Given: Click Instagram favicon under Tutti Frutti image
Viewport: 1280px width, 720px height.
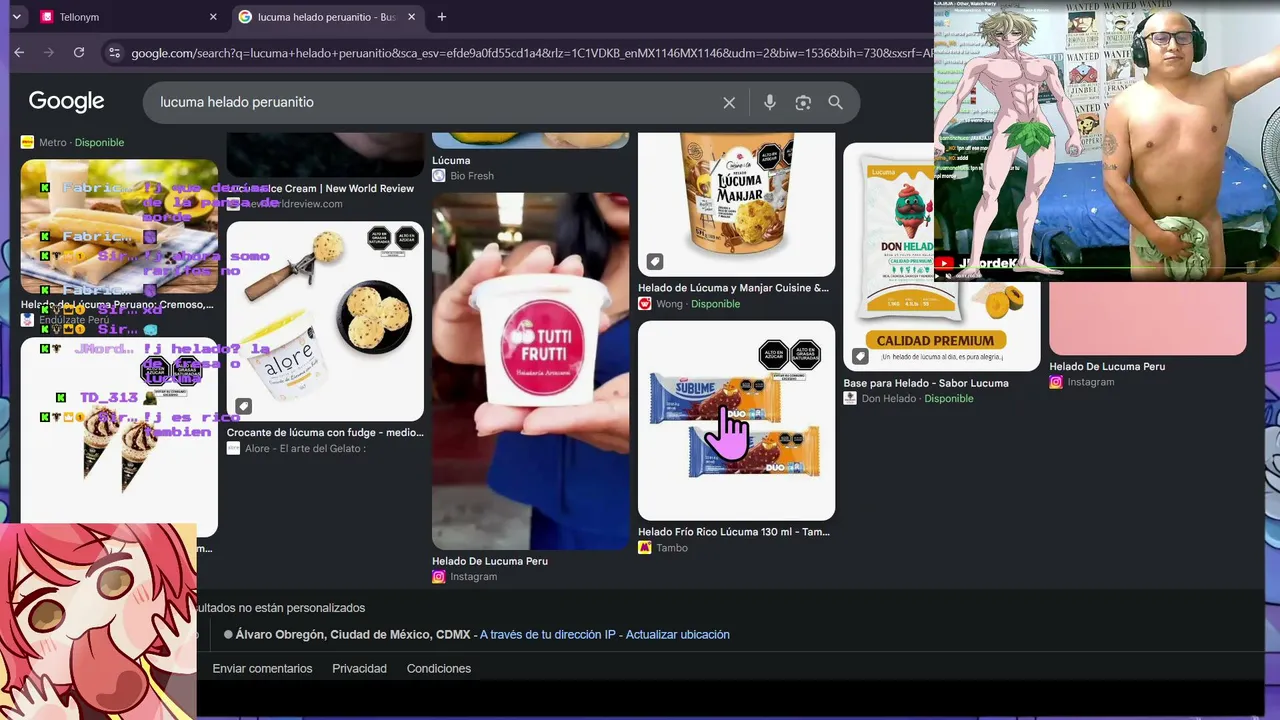Looking at the screenshot, I should tap(439, 577).
